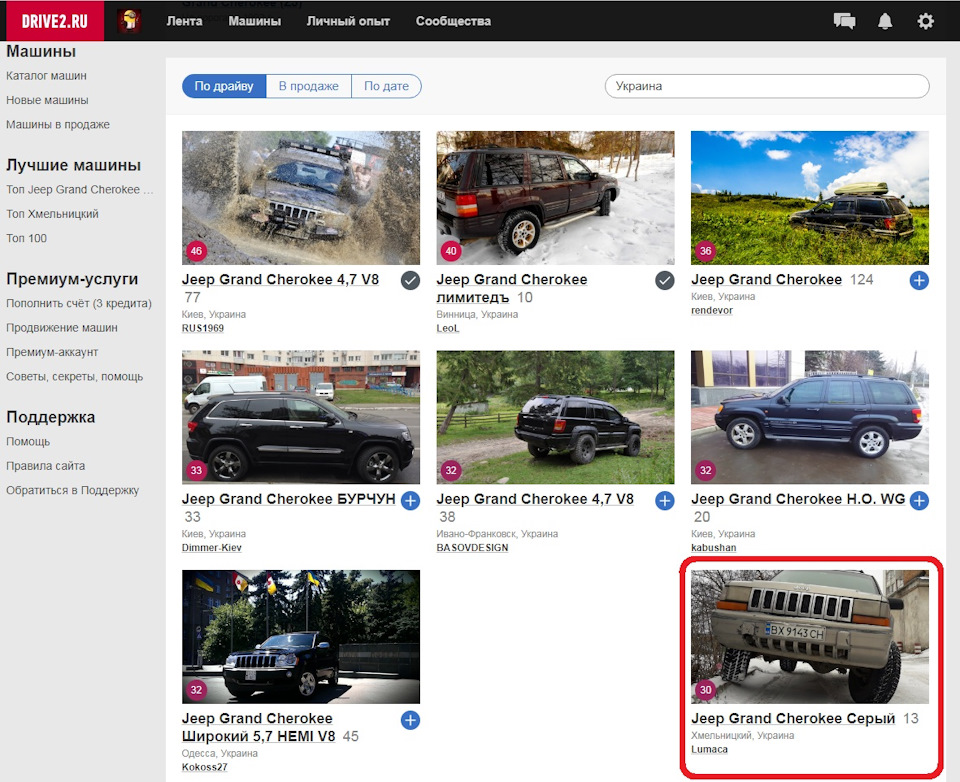Click drive rating badge 40
This screenshot has height=782, width=960.
pos(451,251)
